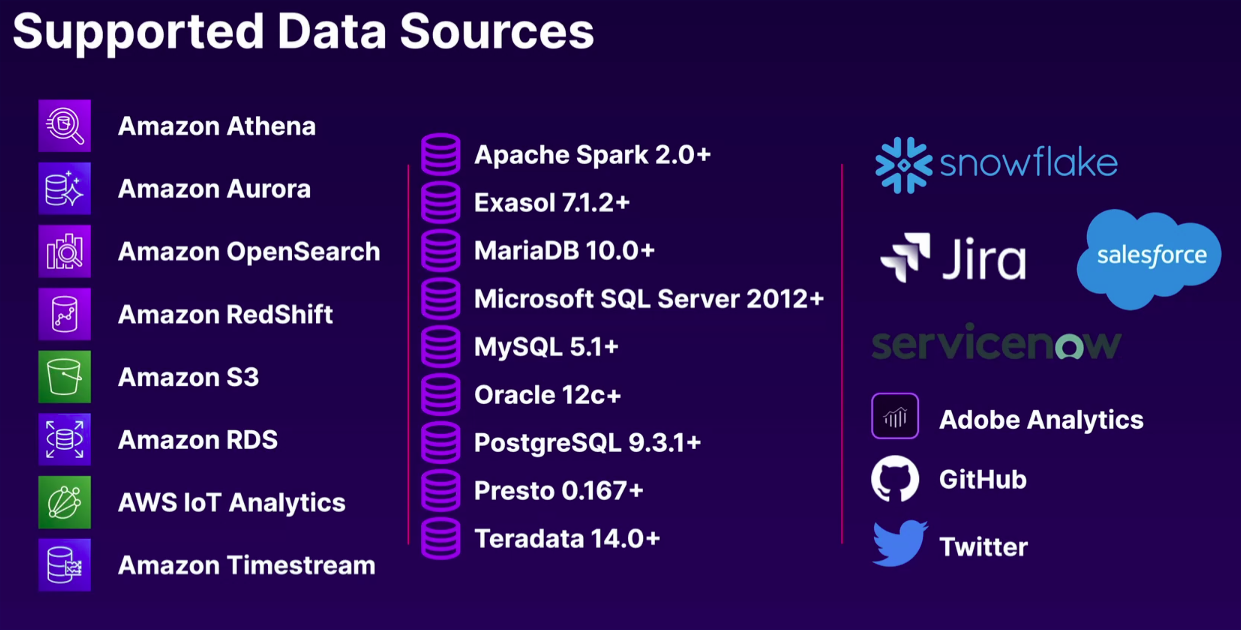Select the ServiceNow logo
Image resolution: width=1241 pixels, height=630 pixels.
(996, 344)
